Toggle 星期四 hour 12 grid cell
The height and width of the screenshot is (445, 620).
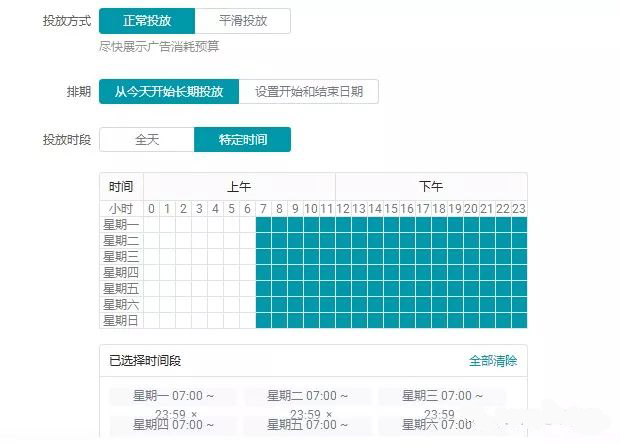pos(343,273)
